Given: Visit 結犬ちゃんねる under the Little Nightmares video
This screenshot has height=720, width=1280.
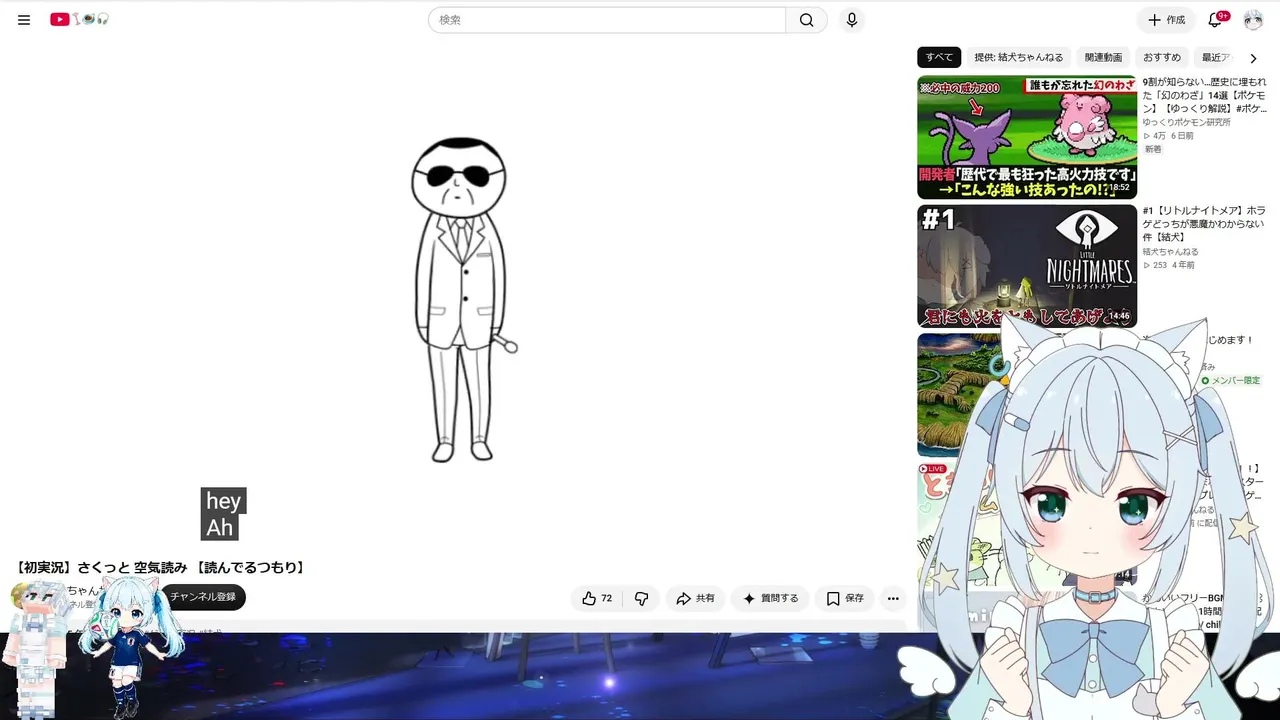Looking at the screenshot, I should tap(1171, 252).
